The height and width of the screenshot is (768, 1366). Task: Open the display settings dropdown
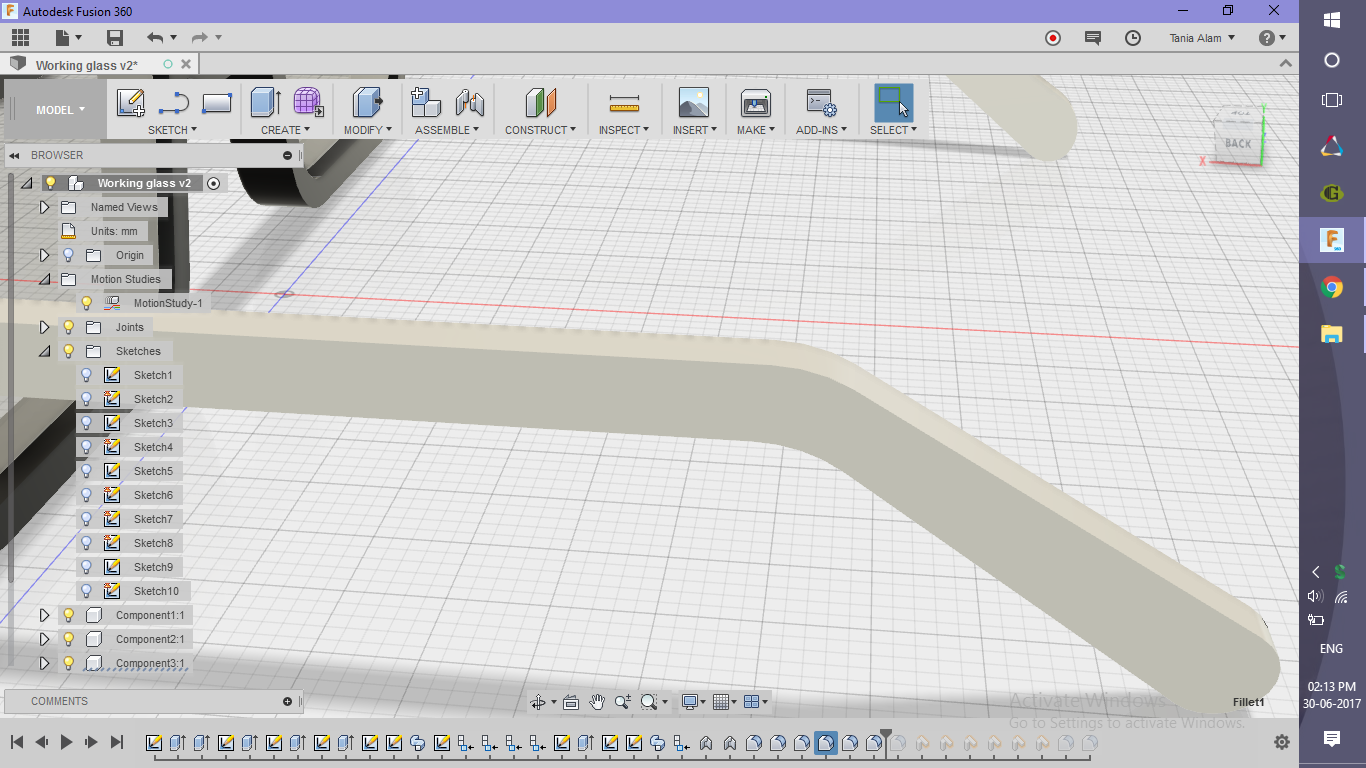point(695,702)
